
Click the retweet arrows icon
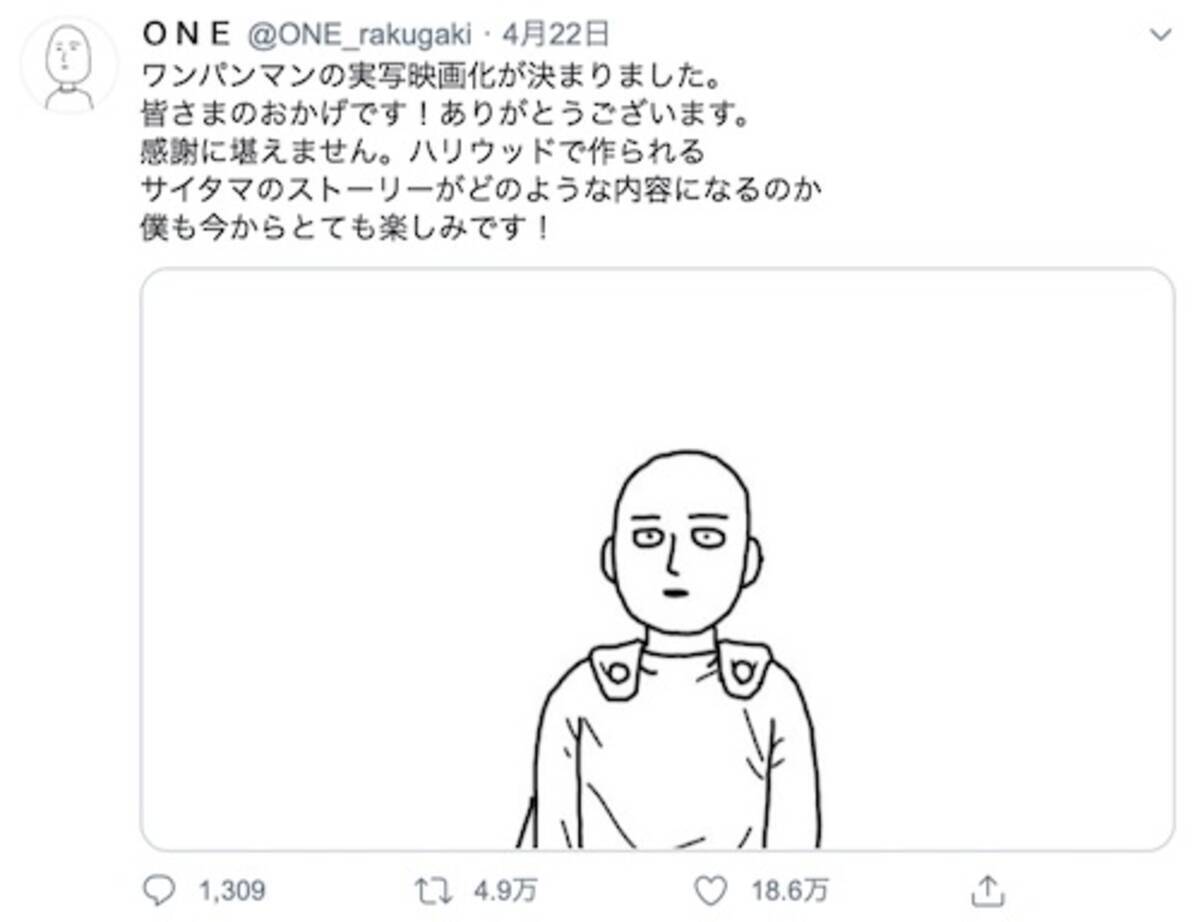(432, 889)
